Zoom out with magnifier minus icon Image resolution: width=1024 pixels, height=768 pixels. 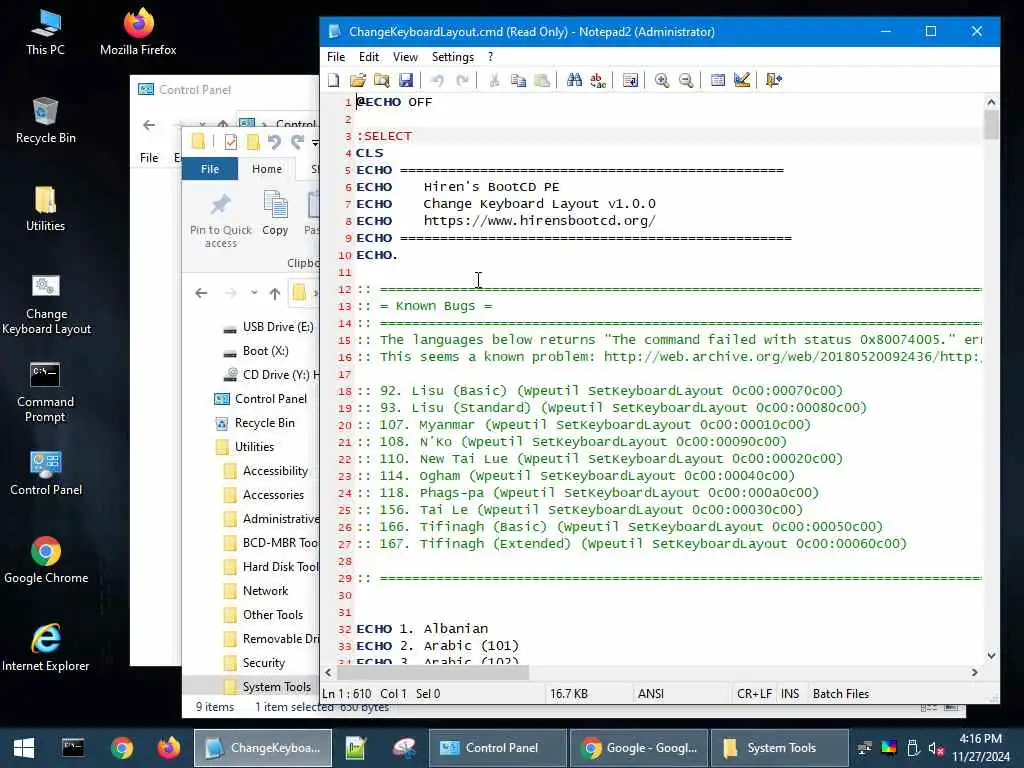(x=686, y=80)
